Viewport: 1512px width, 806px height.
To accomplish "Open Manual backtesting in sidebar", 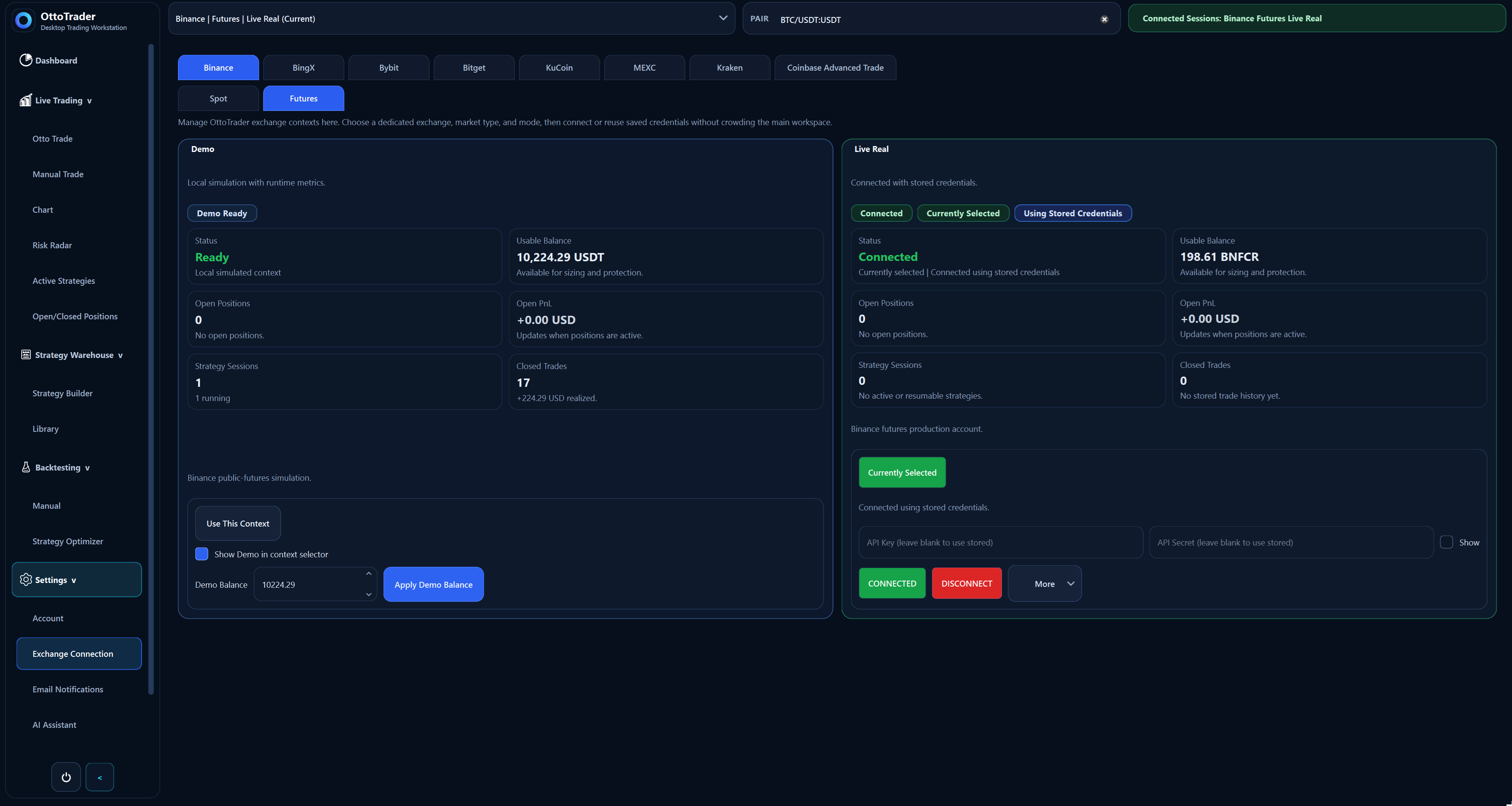I will (47, 506).
